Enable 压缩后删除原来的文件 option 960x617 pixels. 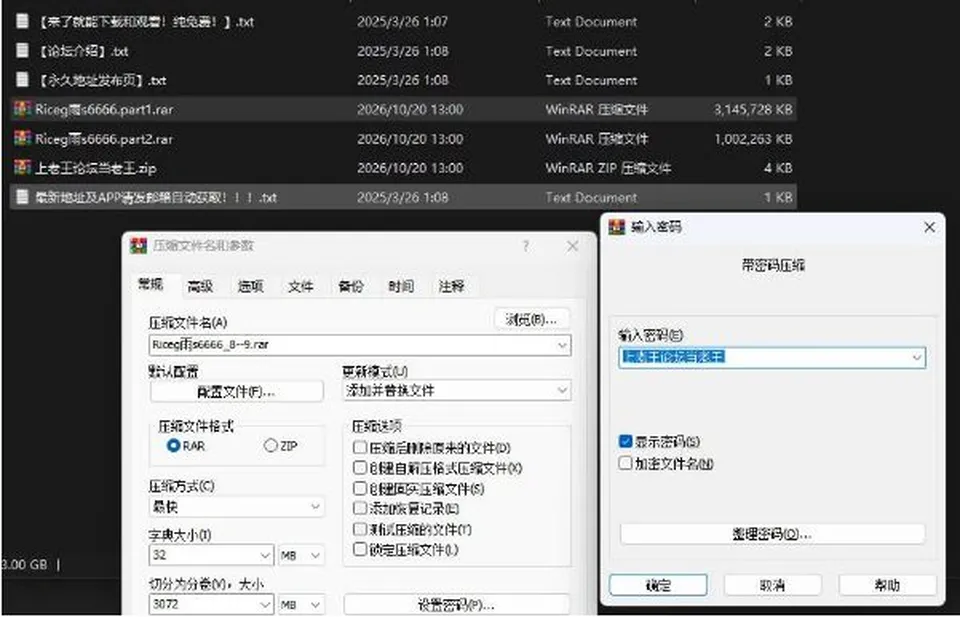point(360,447)
